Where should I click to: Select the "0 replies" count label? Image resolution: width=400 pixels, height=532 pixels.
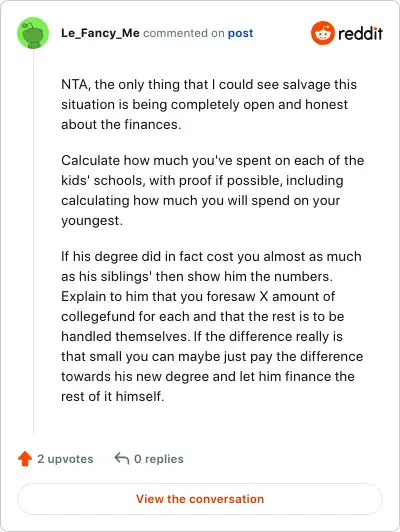(x=159, y=459)
